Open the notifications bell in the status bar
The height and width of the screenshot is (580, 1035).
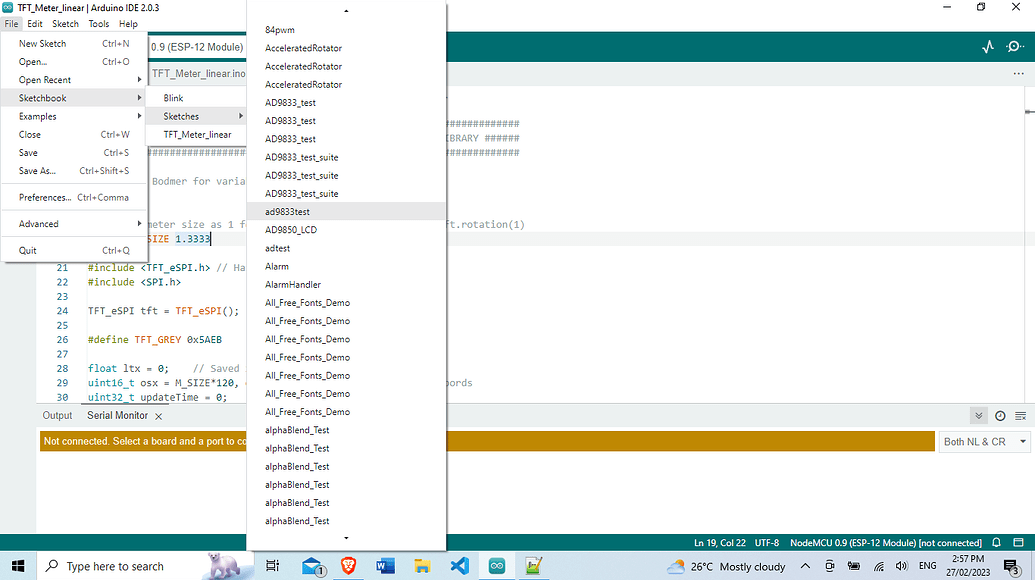[x=995, y=542]
